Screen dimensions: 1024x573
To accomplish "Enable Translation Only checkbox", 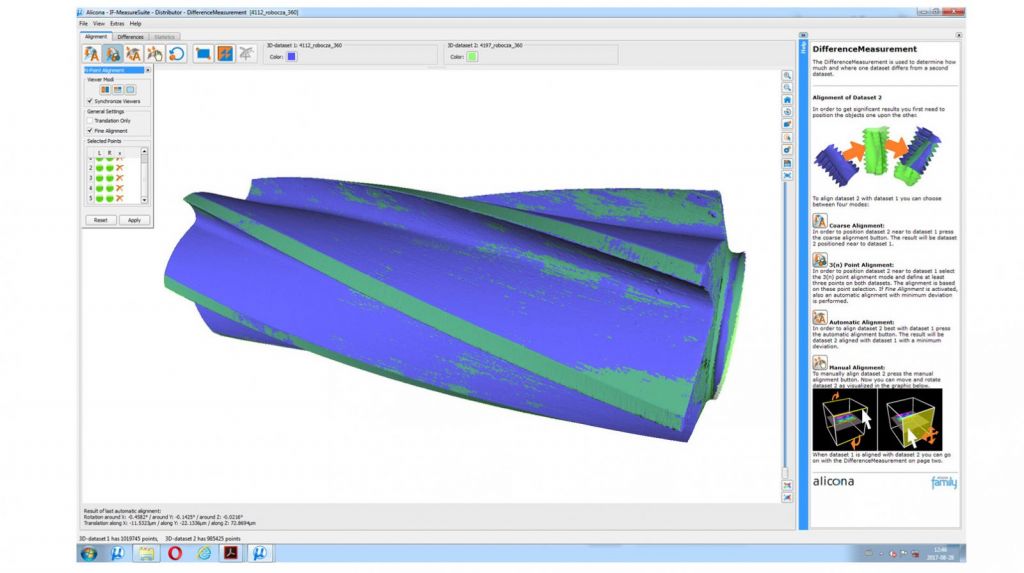I will (90, 121).
